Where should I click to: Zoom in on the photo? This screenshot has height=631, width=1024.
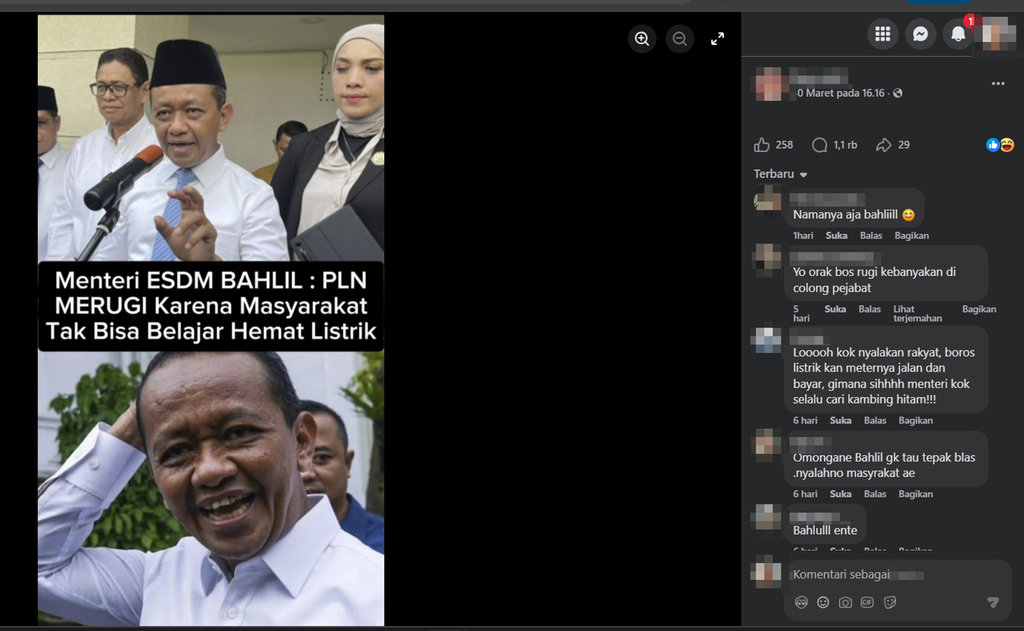coord(642,39)
